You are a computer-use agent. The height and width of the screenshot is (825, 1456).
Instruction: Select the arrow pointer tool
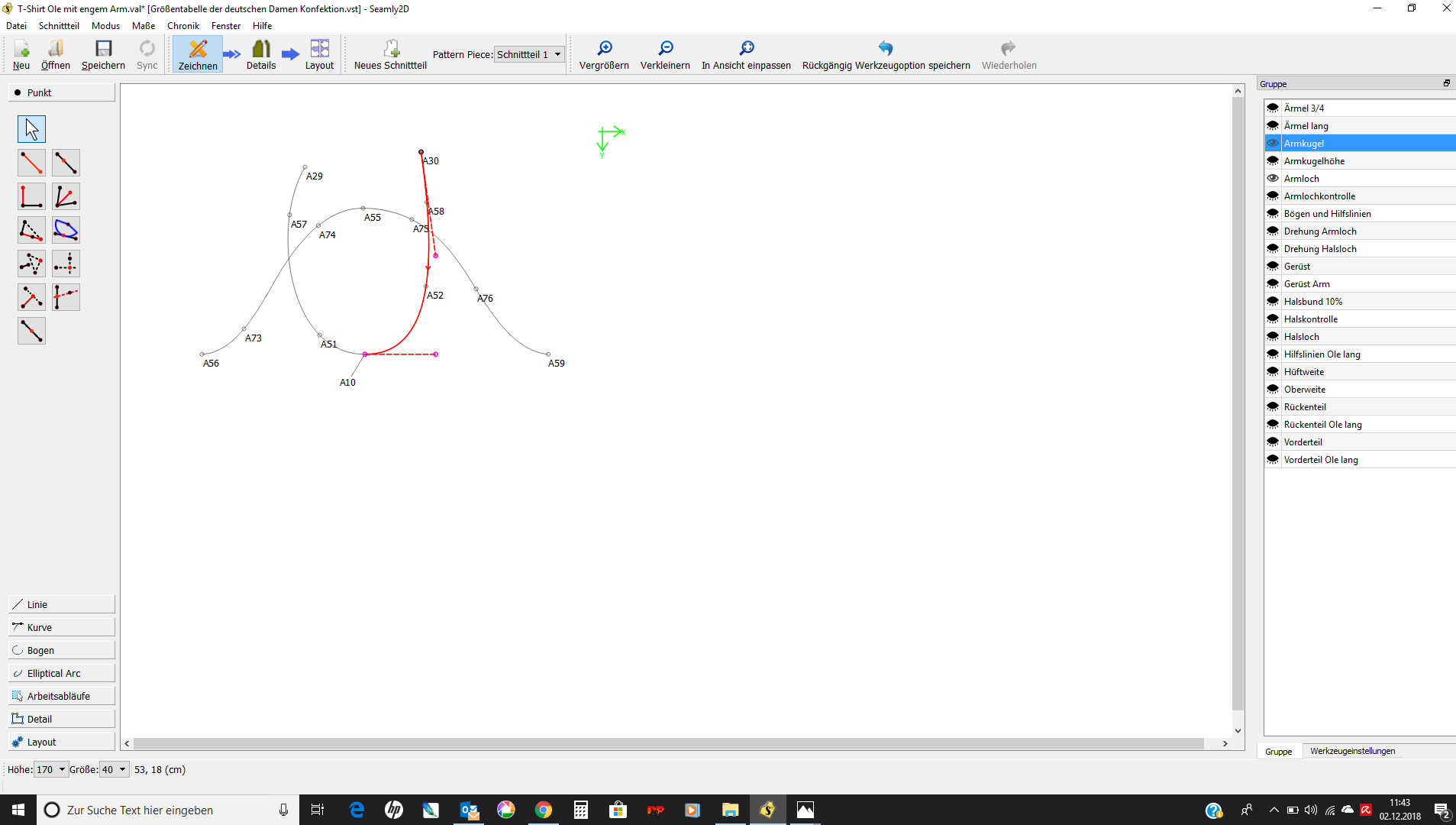(x=31, y=129)
